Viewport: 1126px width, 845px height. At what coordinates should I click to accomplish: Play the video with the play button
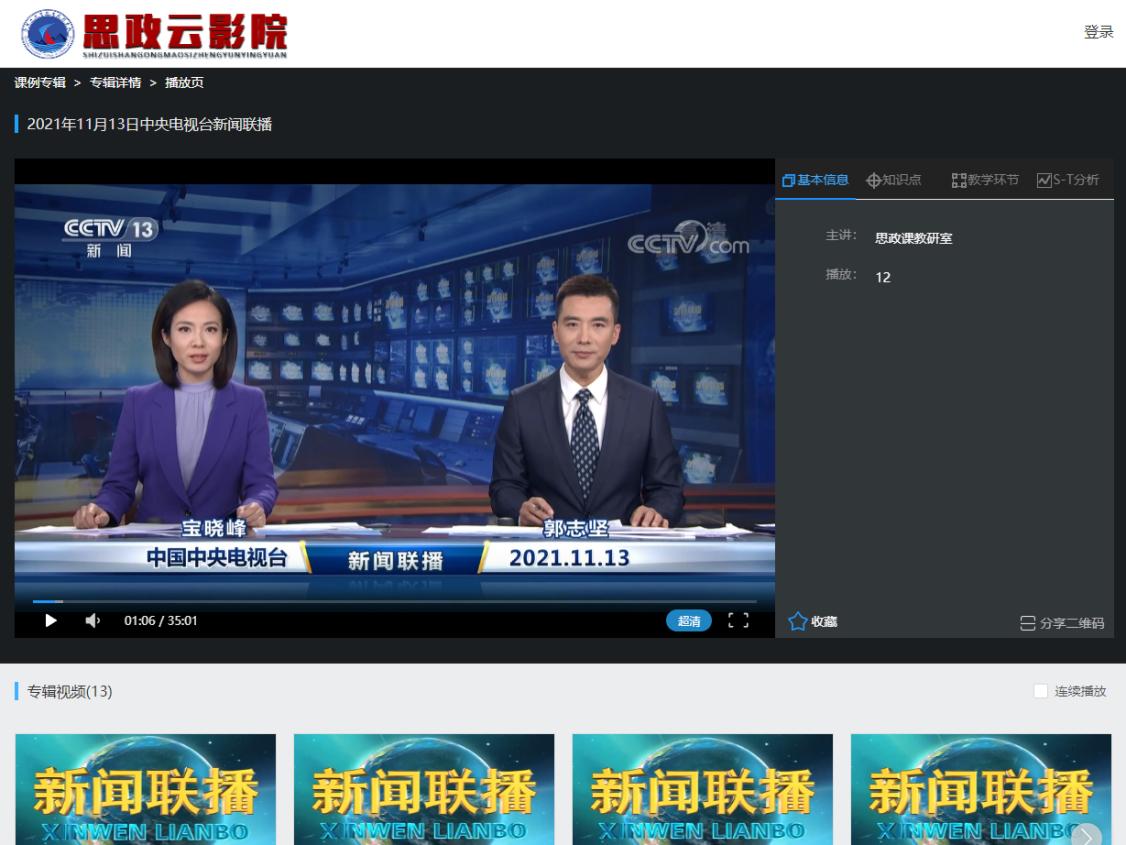coord(50,620)
